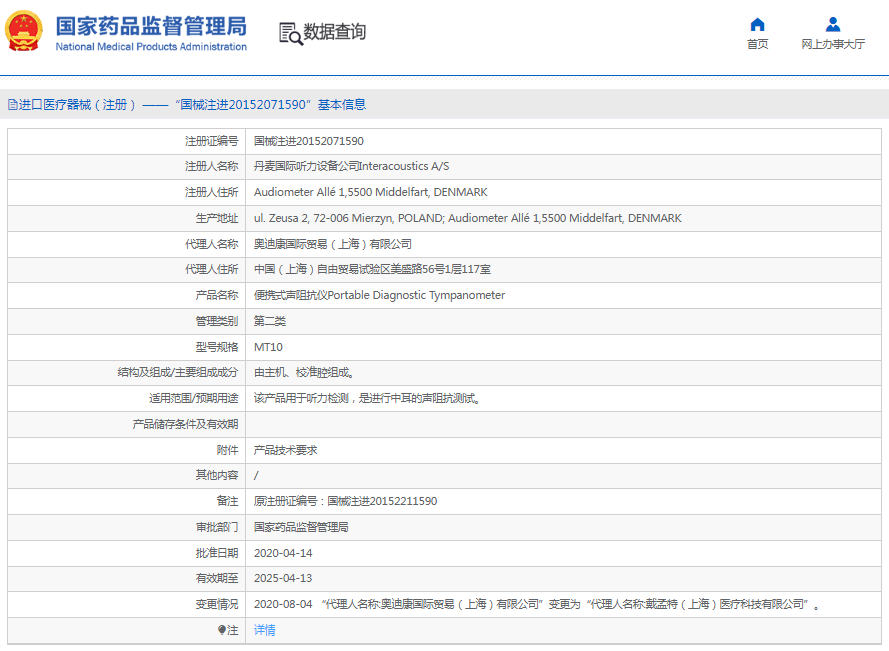Click the 注册证编号 row label
The width and height of the screenshot is (889, 651).
pos(211,141)
